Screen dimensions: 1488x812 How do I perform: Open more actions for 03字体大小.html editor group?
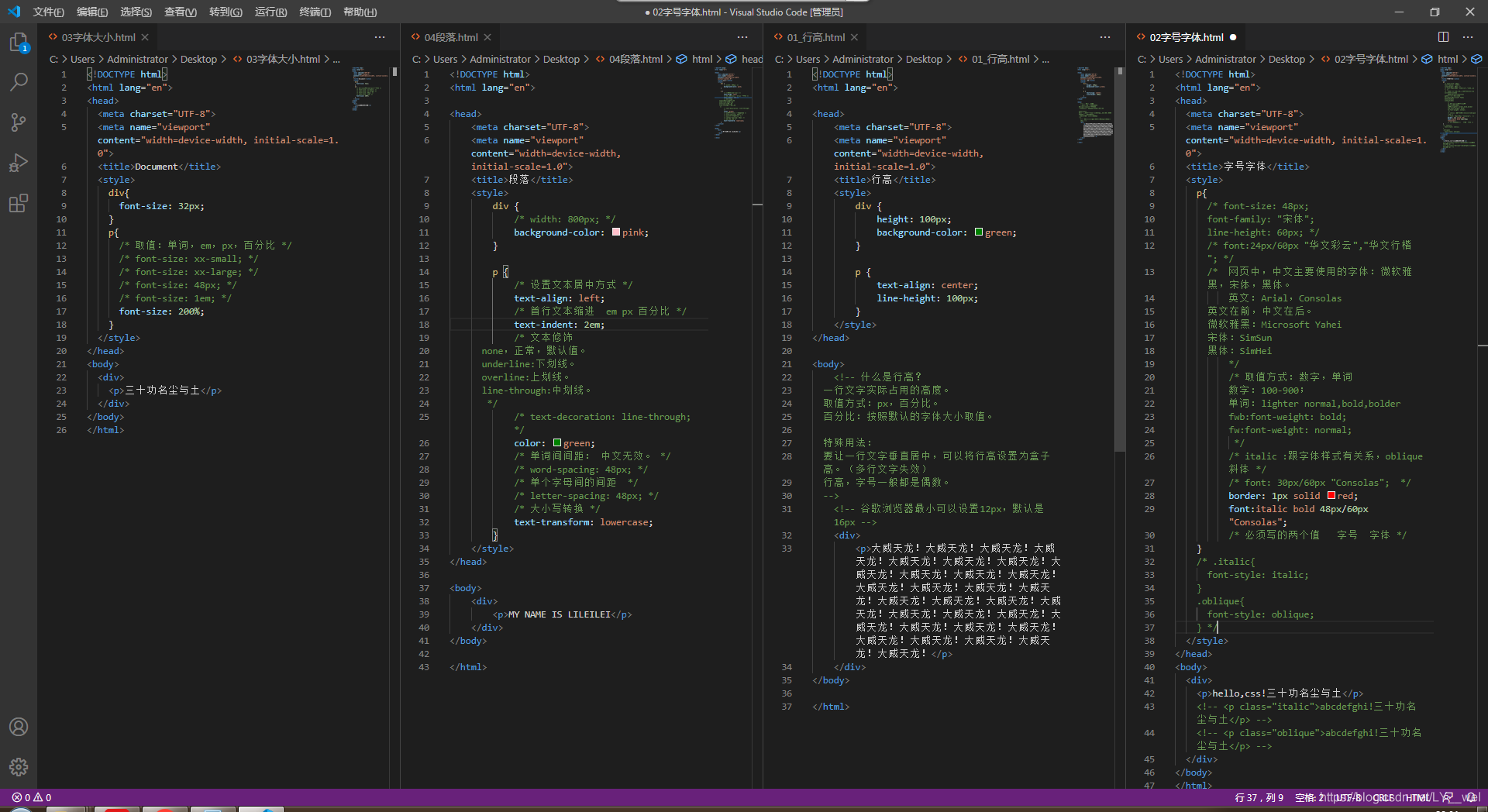(380, 37)
